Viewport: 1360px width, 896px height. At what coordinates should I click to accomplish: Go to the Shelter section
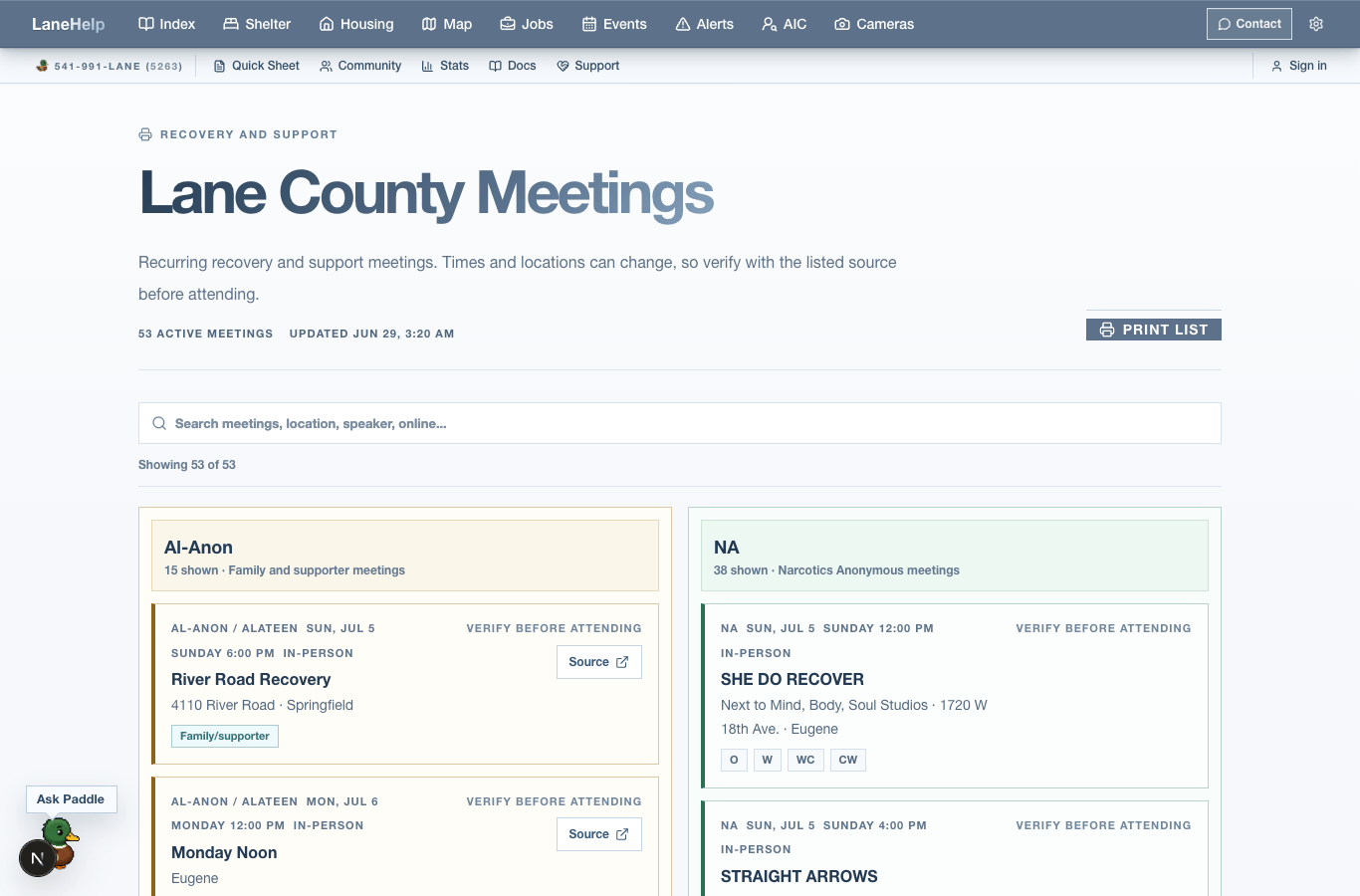pyautogui.click(x=257, y=24)
